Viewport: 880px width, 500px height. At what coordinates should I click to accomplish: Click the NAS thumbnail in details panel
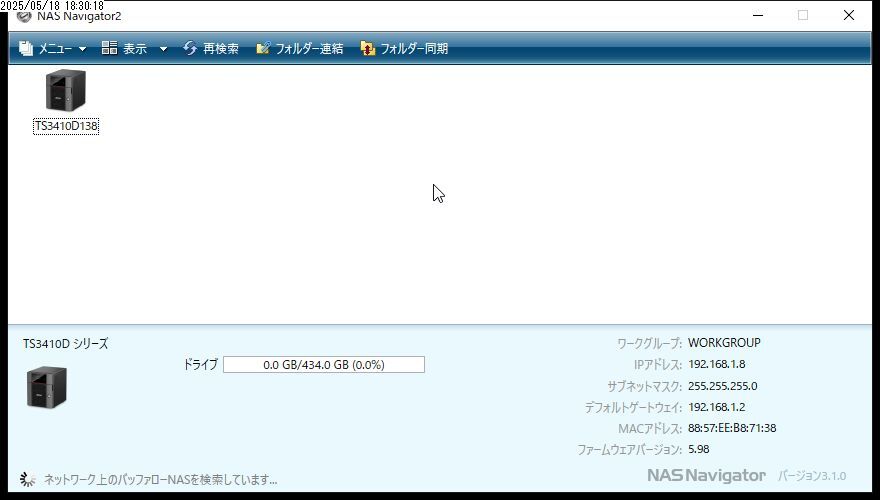[x=47, y=387]
